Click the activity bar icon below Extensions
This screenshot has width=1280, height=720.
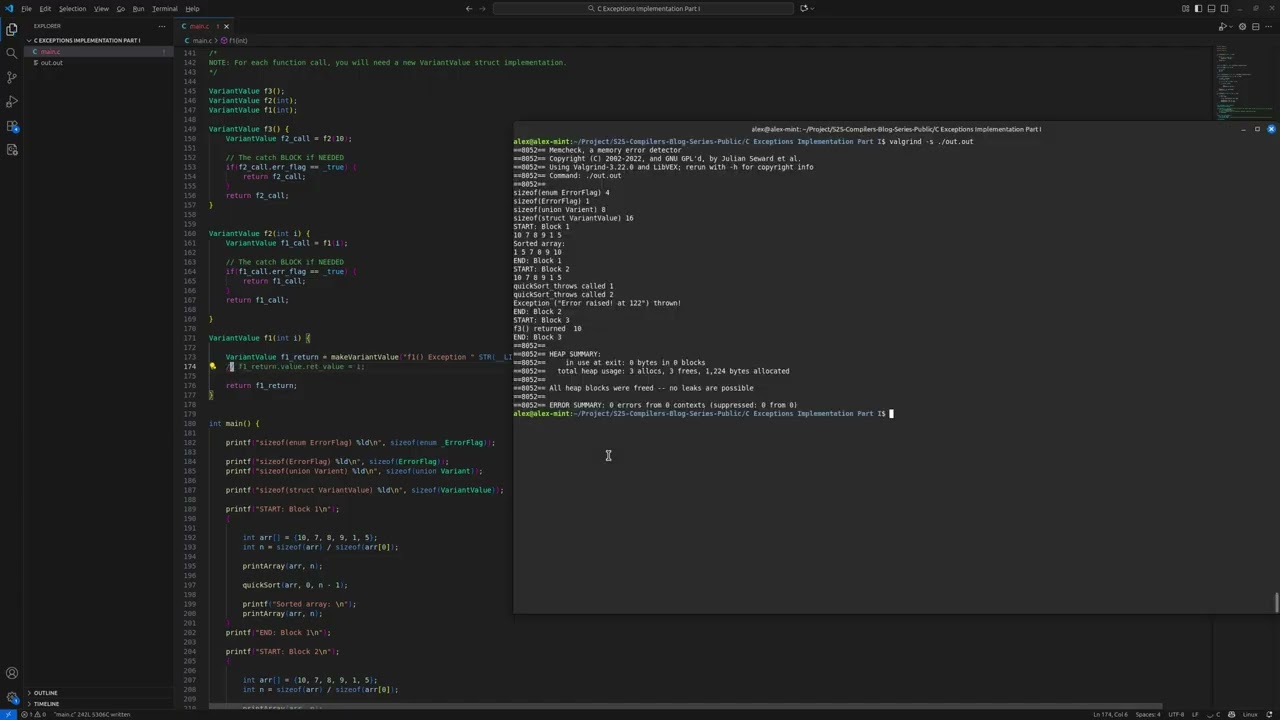click(x=12, y=150)
